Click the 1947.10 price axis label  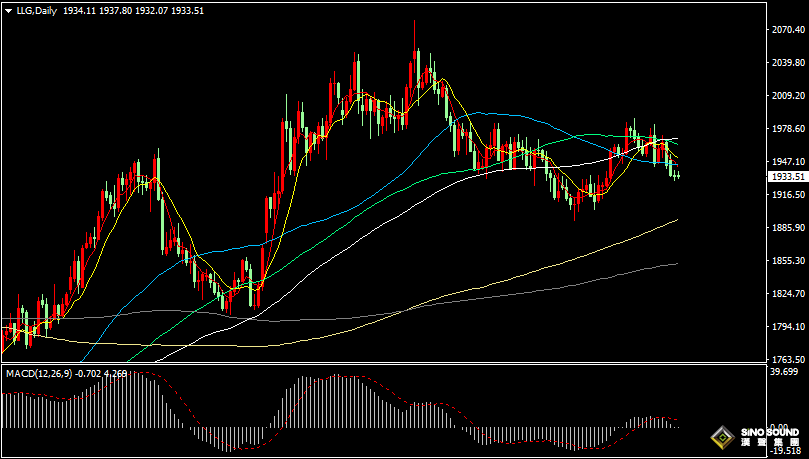[x=787, y=162]
